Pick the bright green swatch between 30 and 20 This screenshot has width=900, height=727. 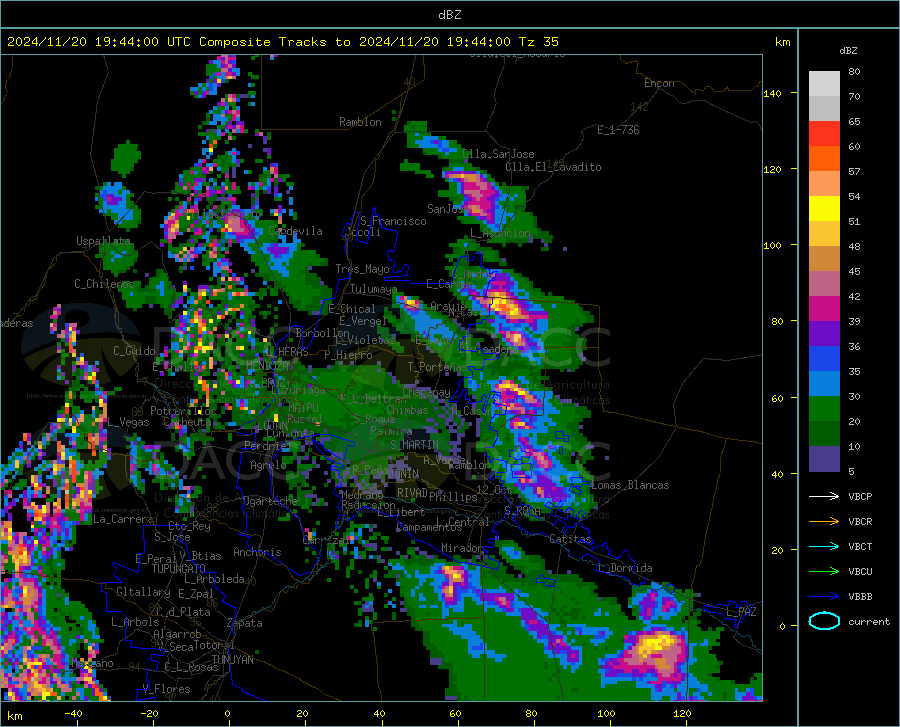824,409
